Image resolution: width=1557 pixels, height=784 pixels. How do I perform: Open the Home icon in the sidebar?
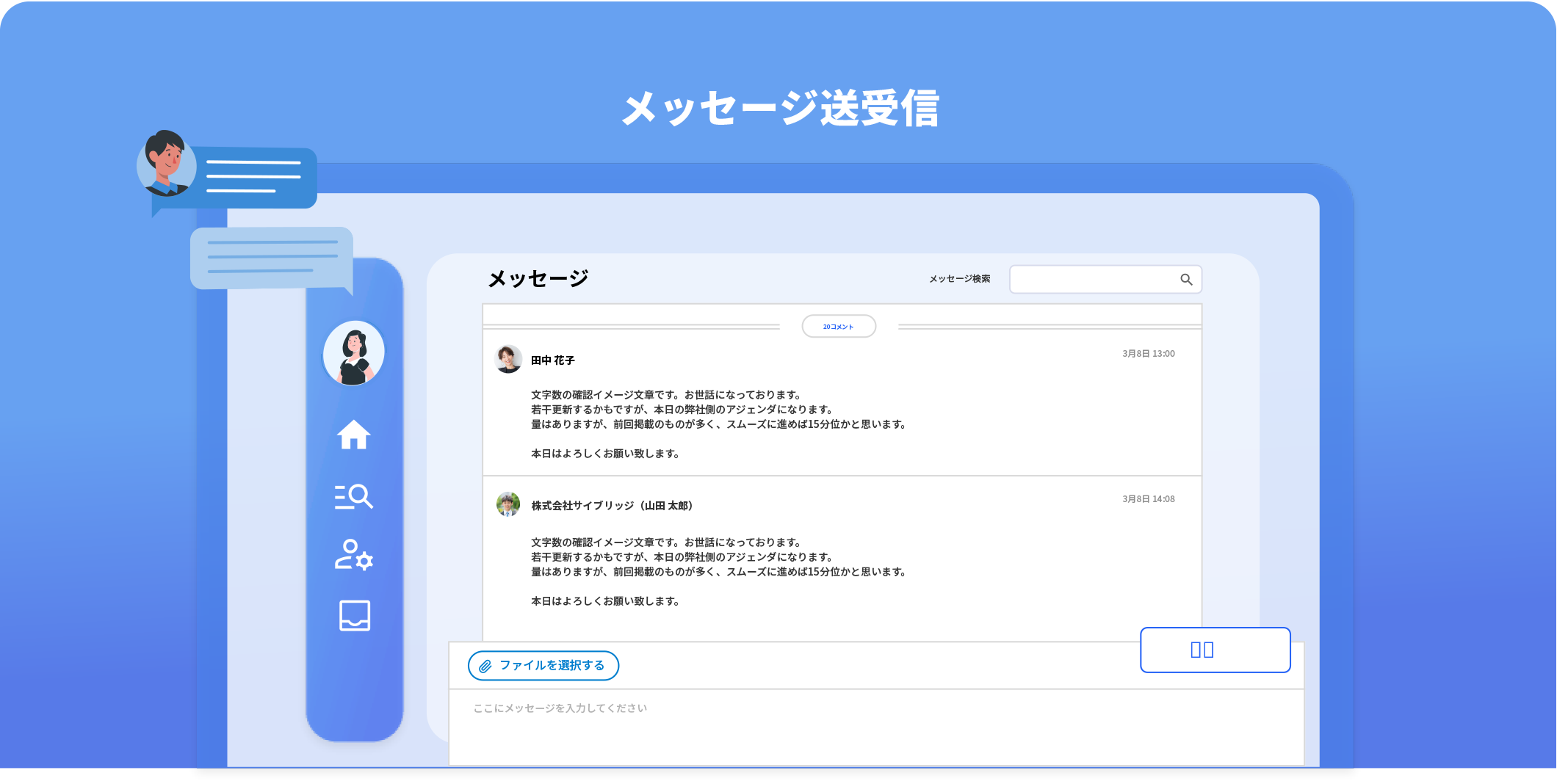354,435
